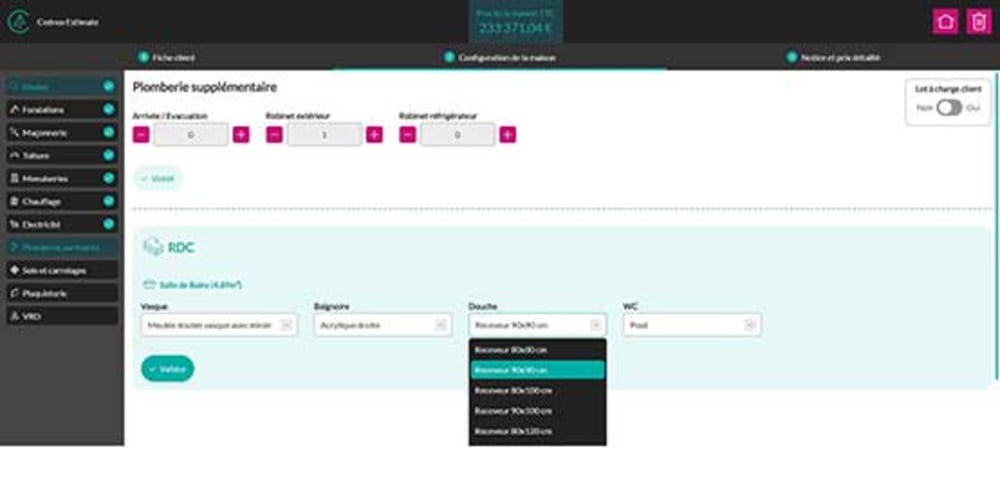Click the Robinet extérieur number field
This screenshot has height=493, width=1000.
point(324,135)
